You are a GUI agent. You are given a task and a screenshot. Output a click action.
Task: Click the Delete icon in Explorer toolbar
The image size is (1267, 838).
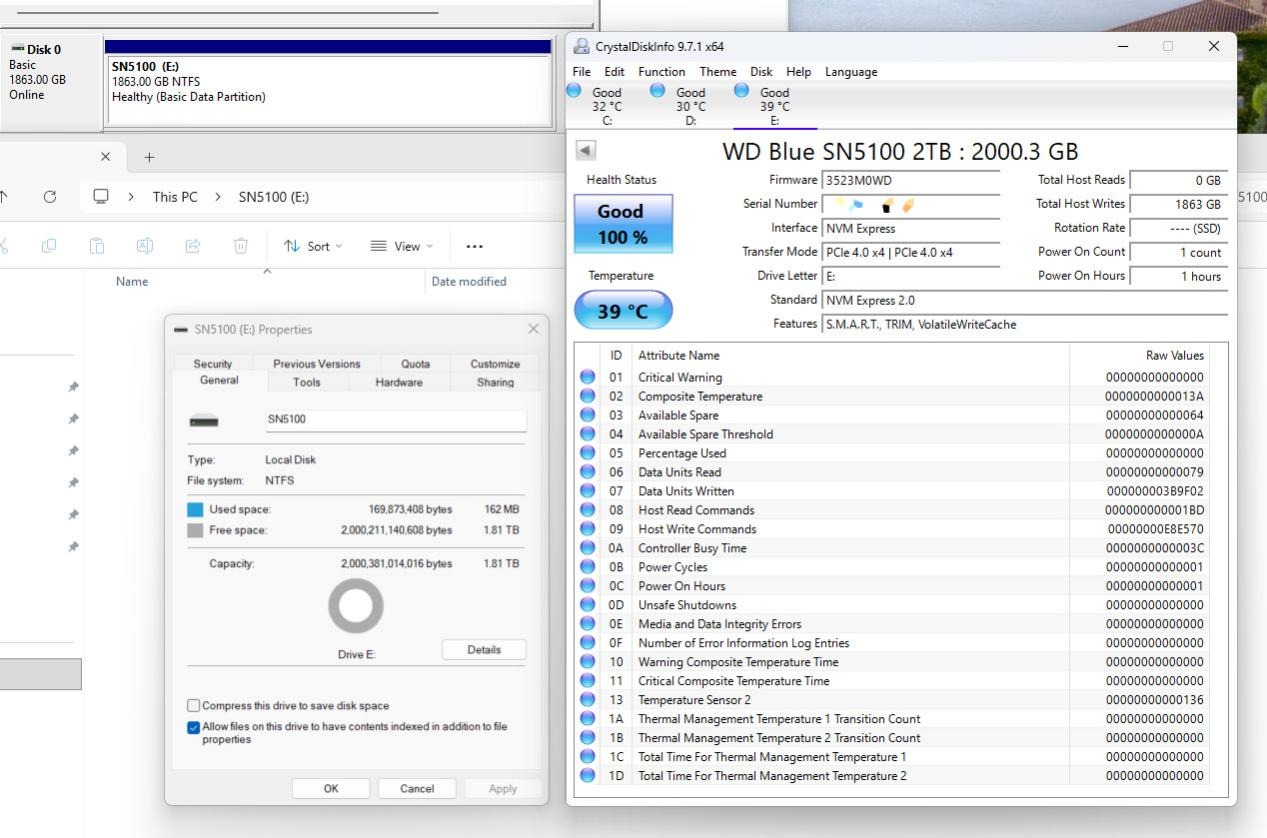click(241, 245)
